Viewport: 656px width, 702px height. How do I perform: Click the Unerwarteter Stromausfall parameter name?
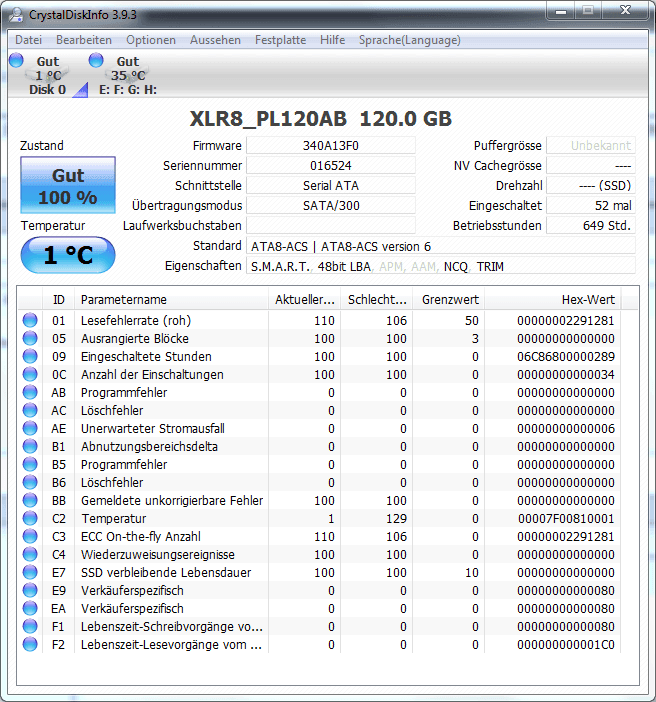tap(153, 428)
